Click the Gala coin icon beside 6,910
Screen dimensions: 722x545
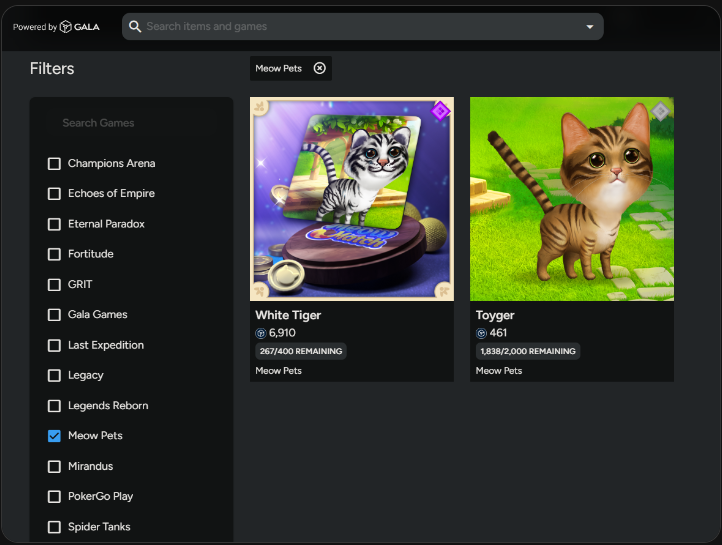click(x=261, y=333)
